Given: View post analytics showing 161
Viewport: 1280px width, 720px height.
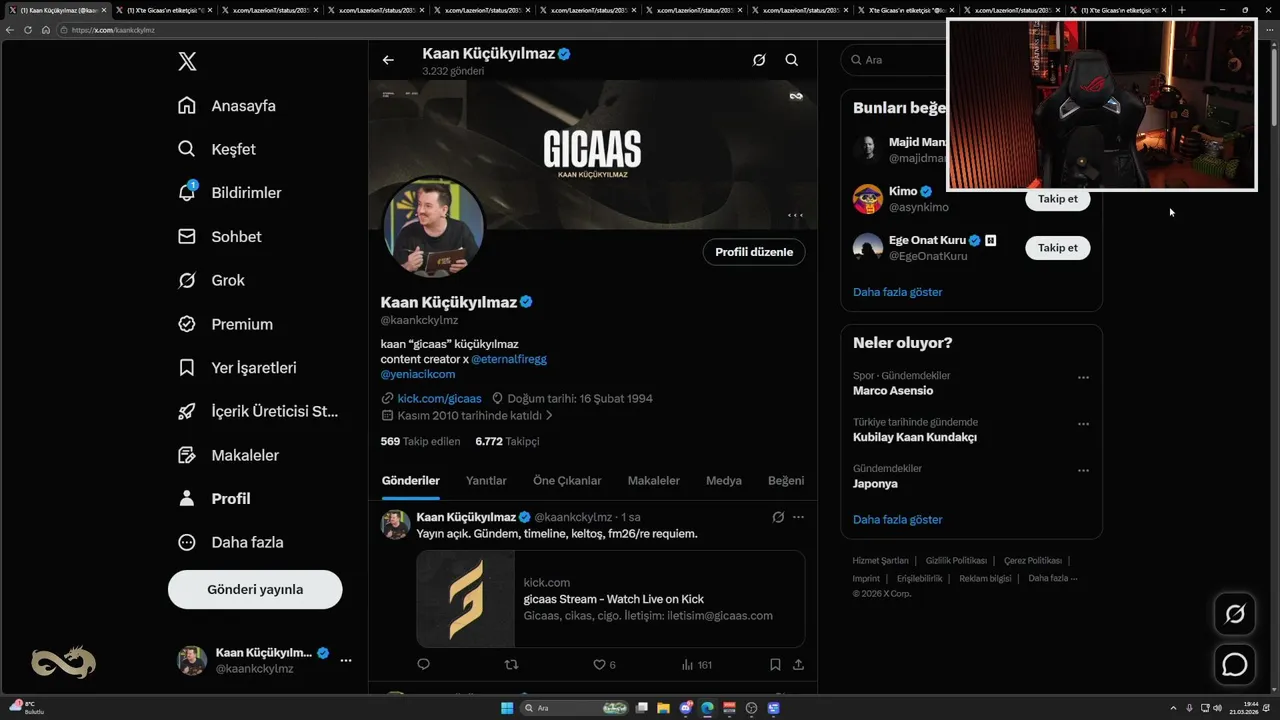Looking at the screenshot, I should [x=696, y=664].
